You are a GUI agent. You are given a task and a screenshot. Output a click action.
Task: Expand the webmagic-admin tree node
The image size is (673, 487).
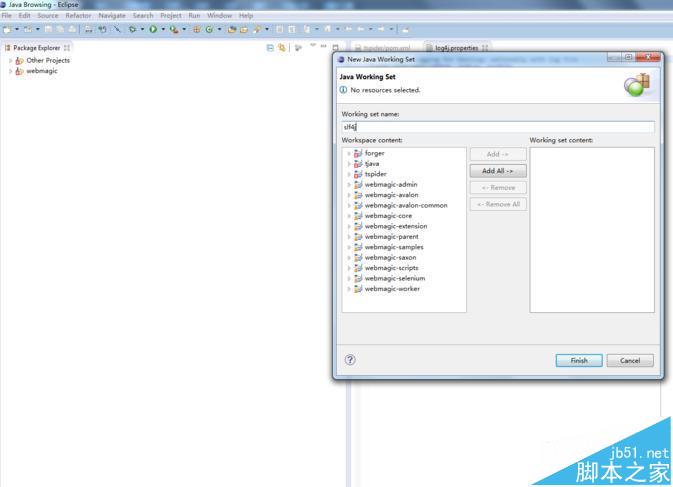coord(349,185)
